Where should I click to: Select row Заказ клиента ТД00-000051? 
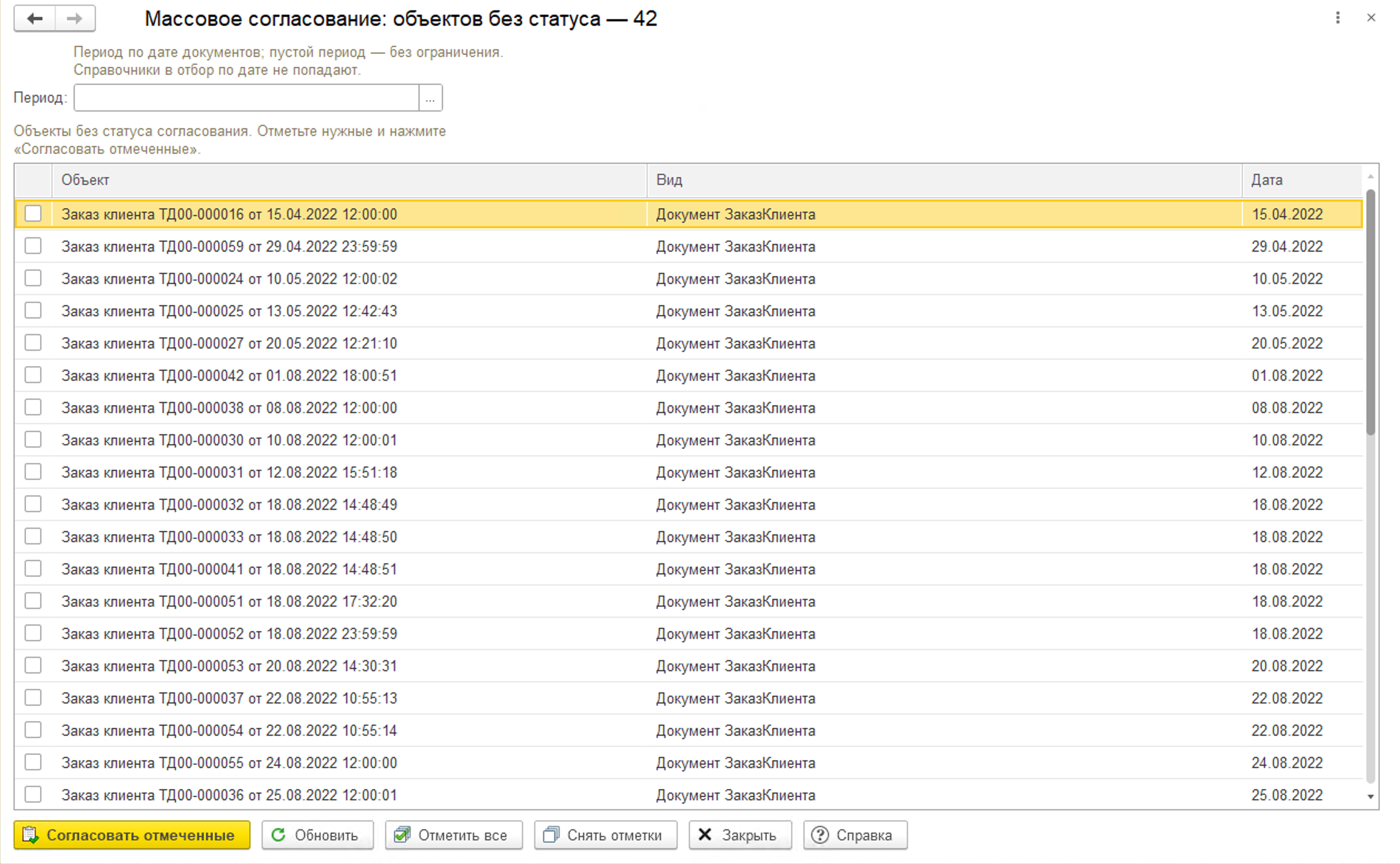point(689,602)
